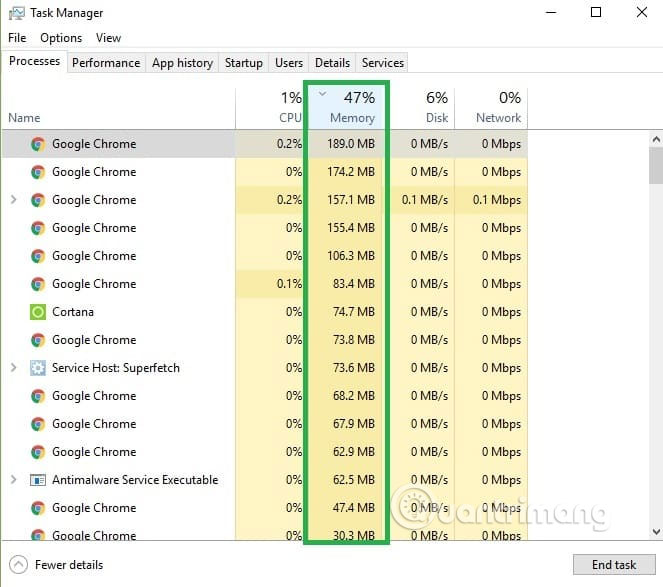This screenshot has height=587, width=663.
Task: Switch to the App history tab
Action: 182,63
